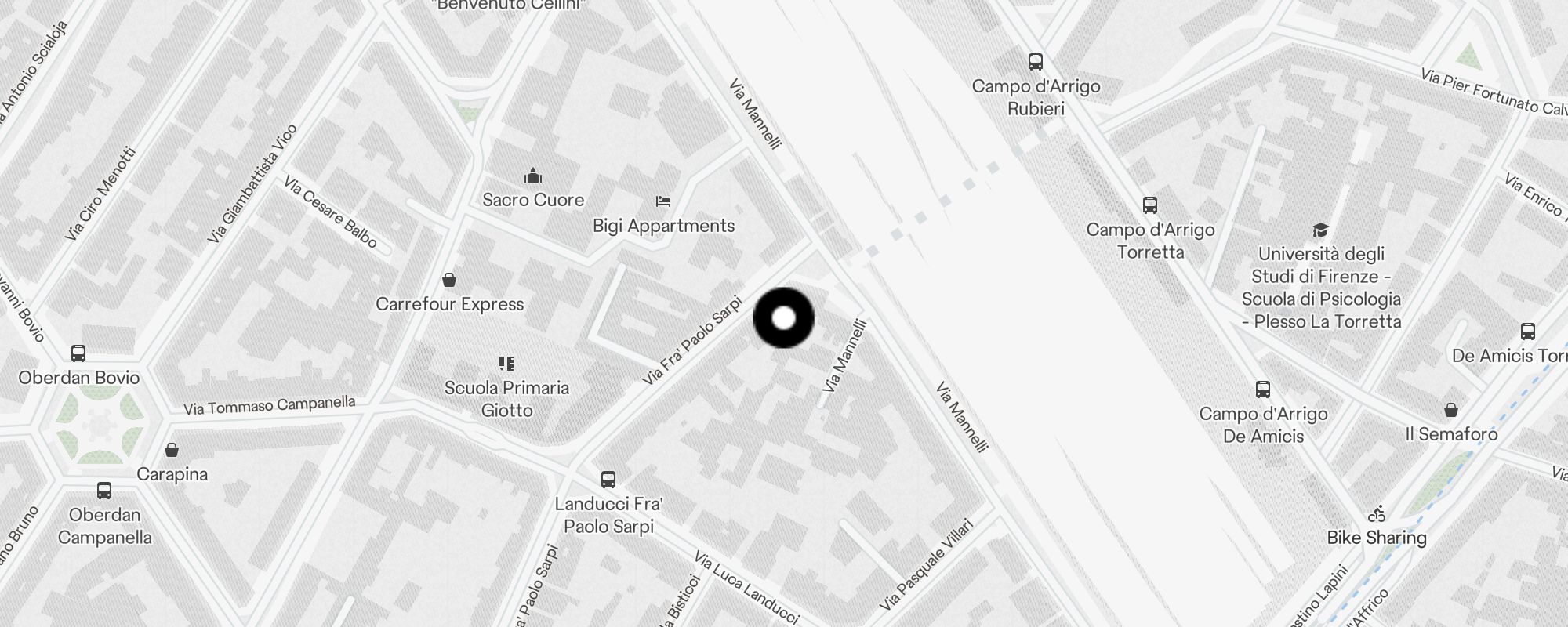Select the Campo d'Arrigo De Amicis bus icon
1568x627 pixels.
pos(1263,390)
